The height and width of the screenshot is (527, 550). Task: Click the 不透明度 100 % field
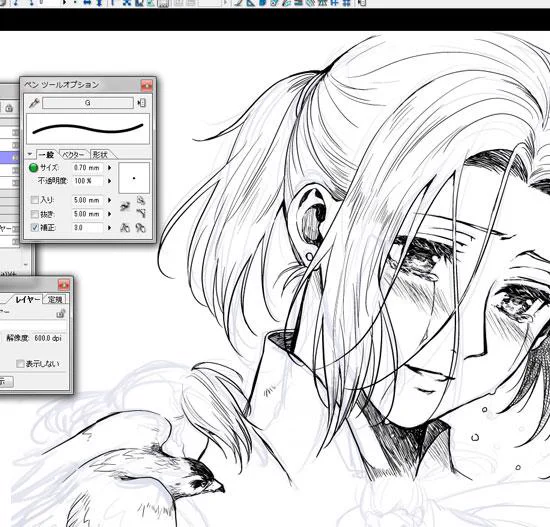(87, 181)
